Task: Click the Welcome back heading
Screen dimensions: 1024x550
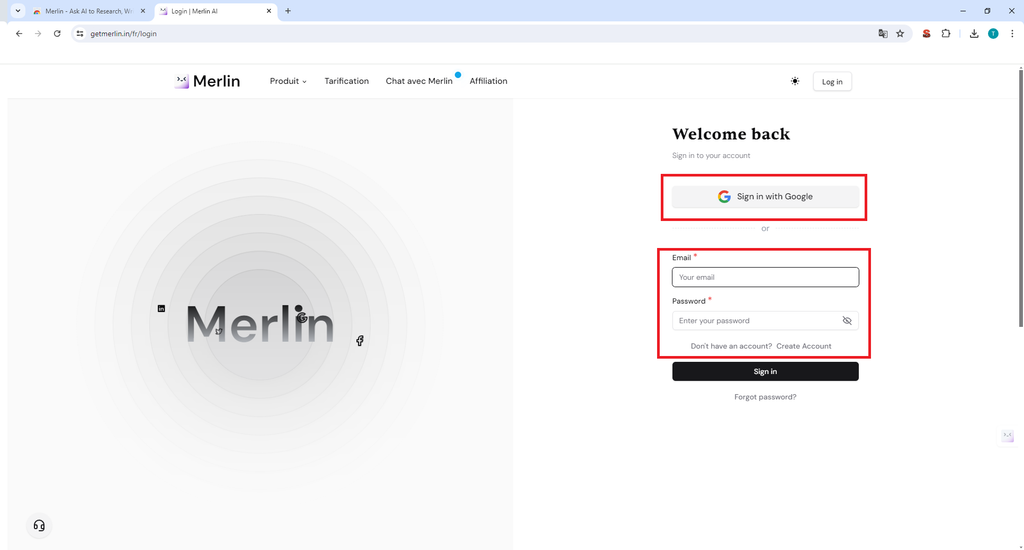Action: coord(731,134)
